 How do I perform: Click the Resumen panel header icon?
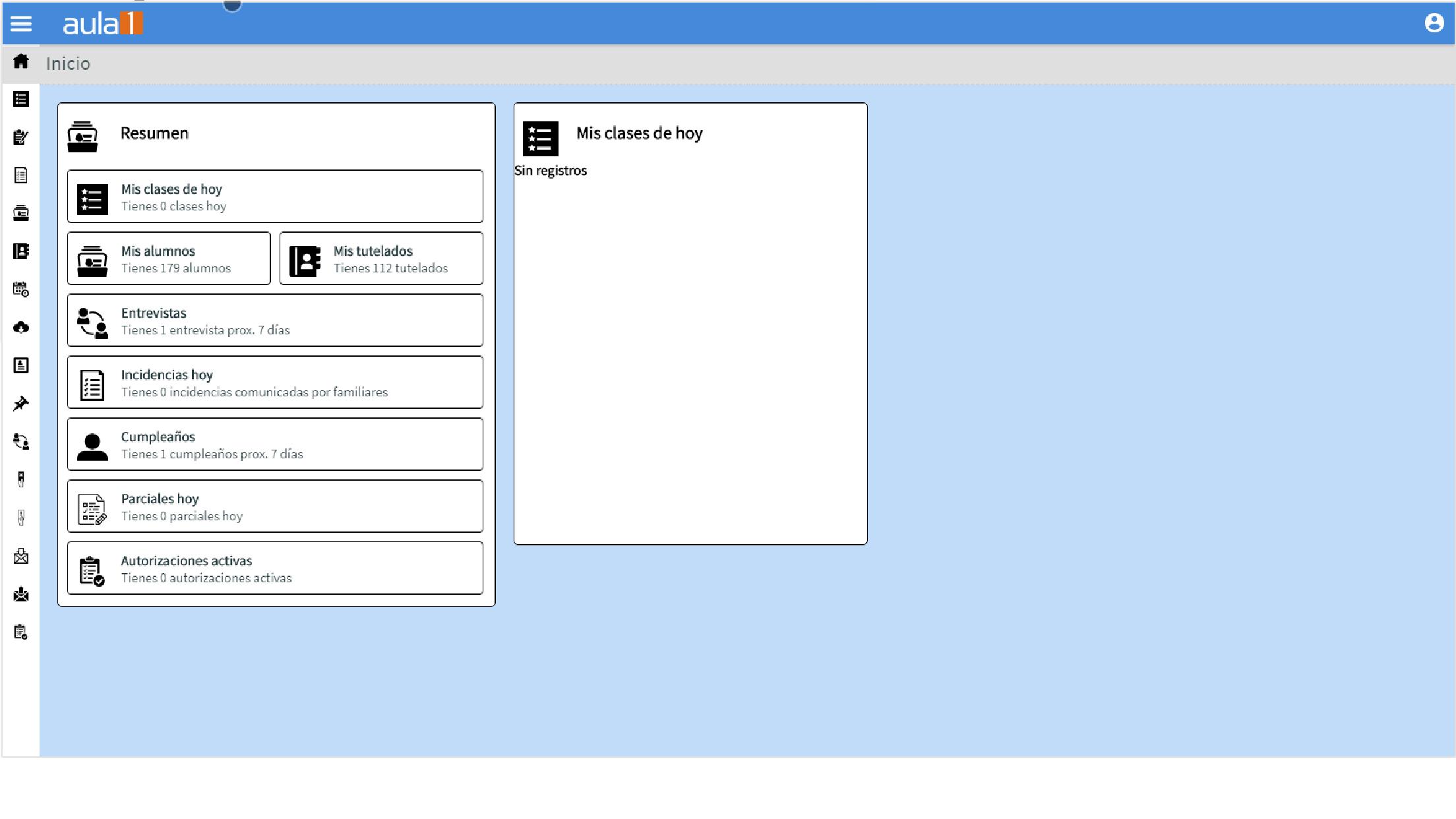(x=82, y=136)
